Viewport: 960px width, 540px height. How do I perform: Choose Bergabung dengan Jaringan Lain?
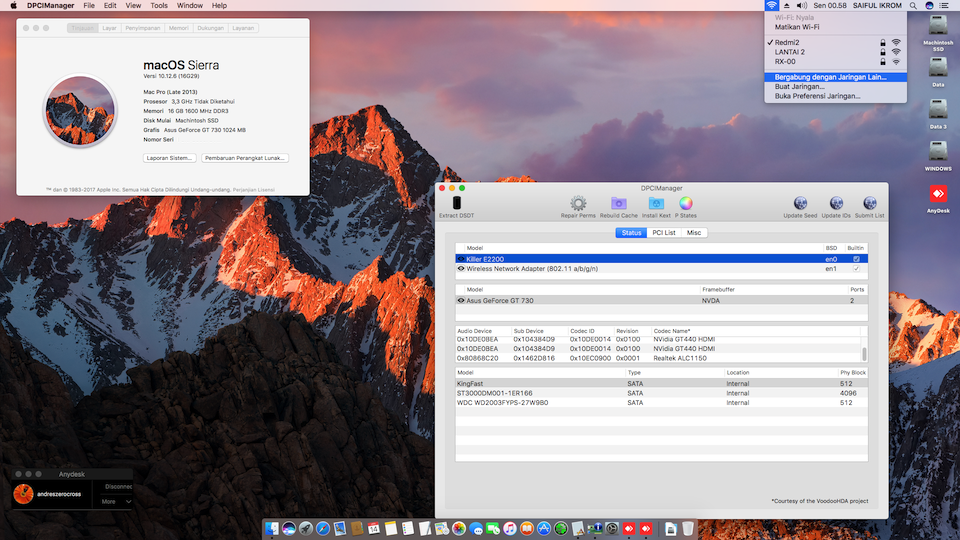pyautogui.click(x=835, y=77)
